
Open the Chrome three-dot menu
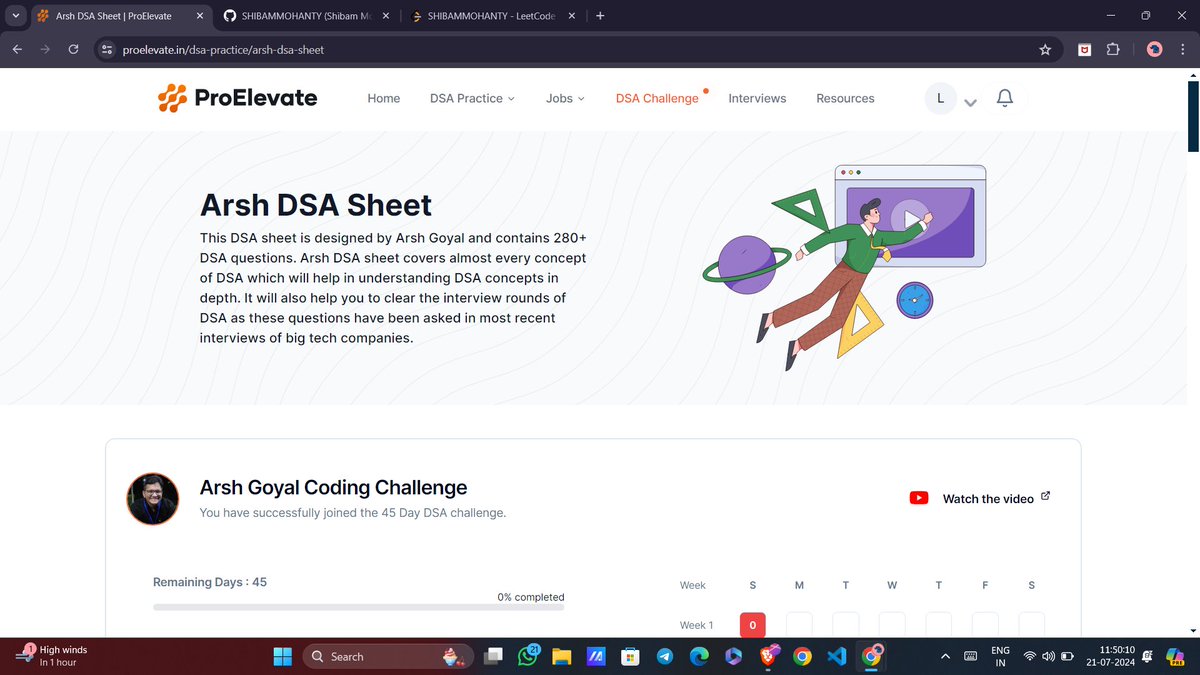click(x=1182, y=49)
